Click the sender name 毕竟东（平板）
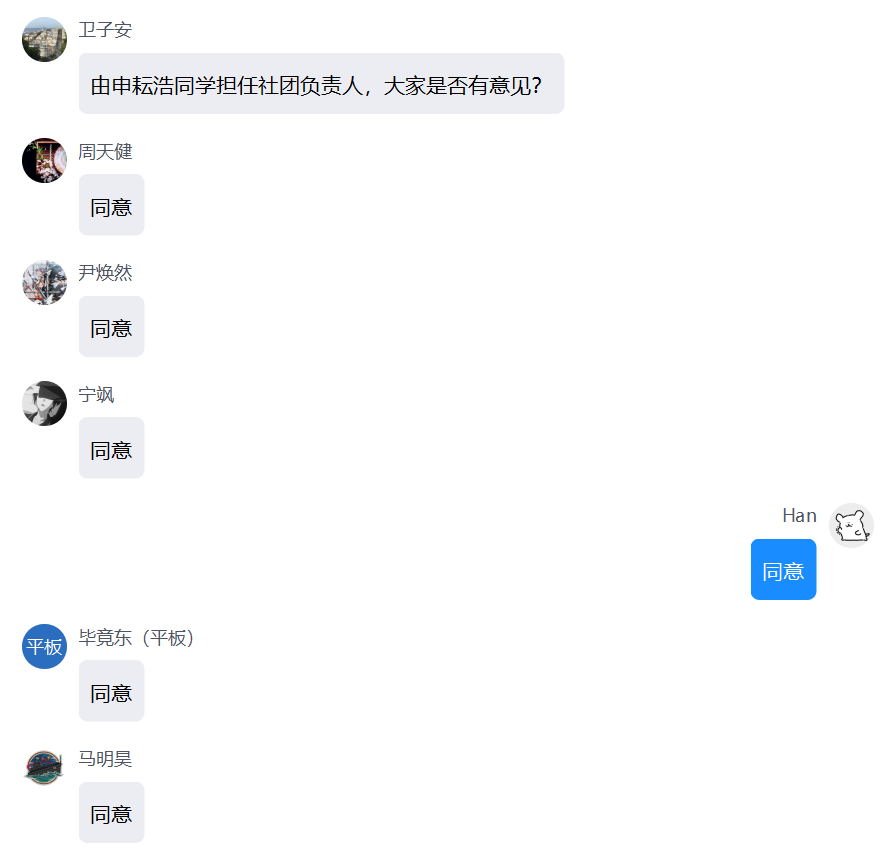 tap(136, 638)
